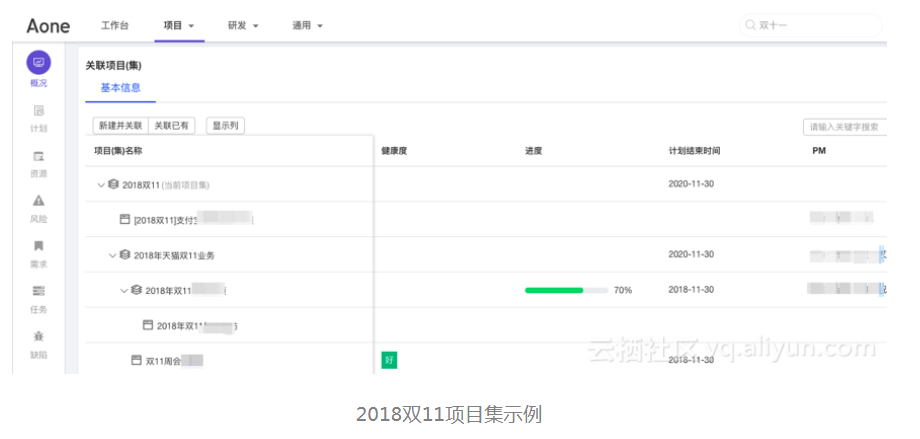The image size is (920, 439).
Task: Open the 风险 risk warning icon
Action: 39,201
